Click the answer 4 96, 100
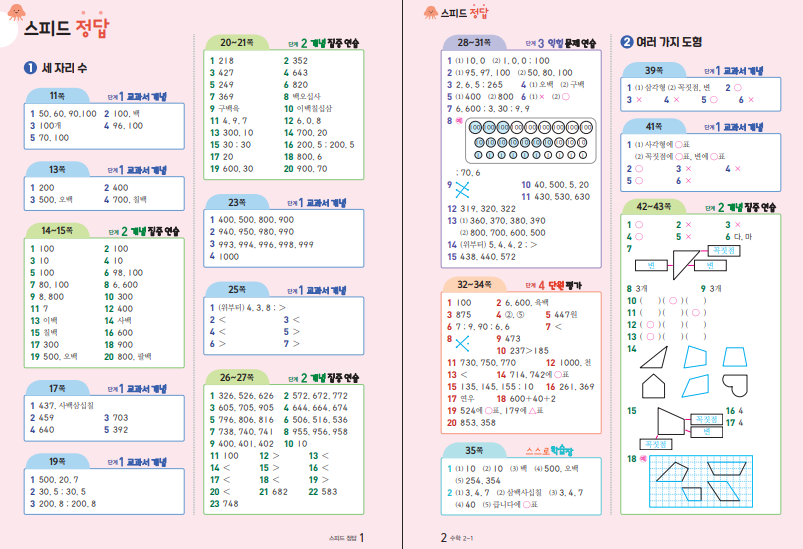The height and width of the screenshot is (549, 803). coord(123,125)
